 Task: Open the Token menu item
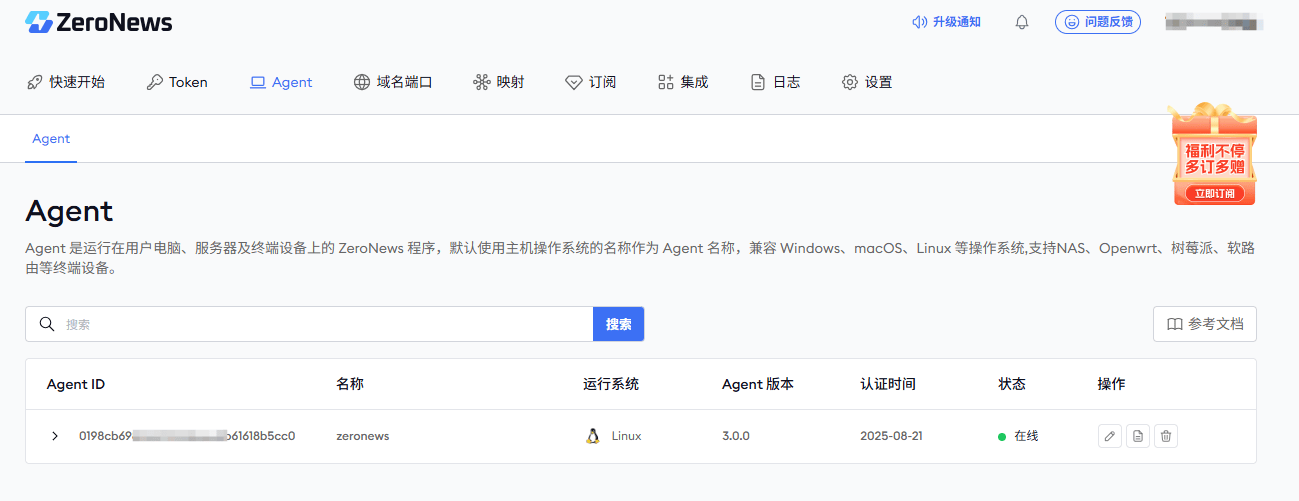tap(177, 82)
